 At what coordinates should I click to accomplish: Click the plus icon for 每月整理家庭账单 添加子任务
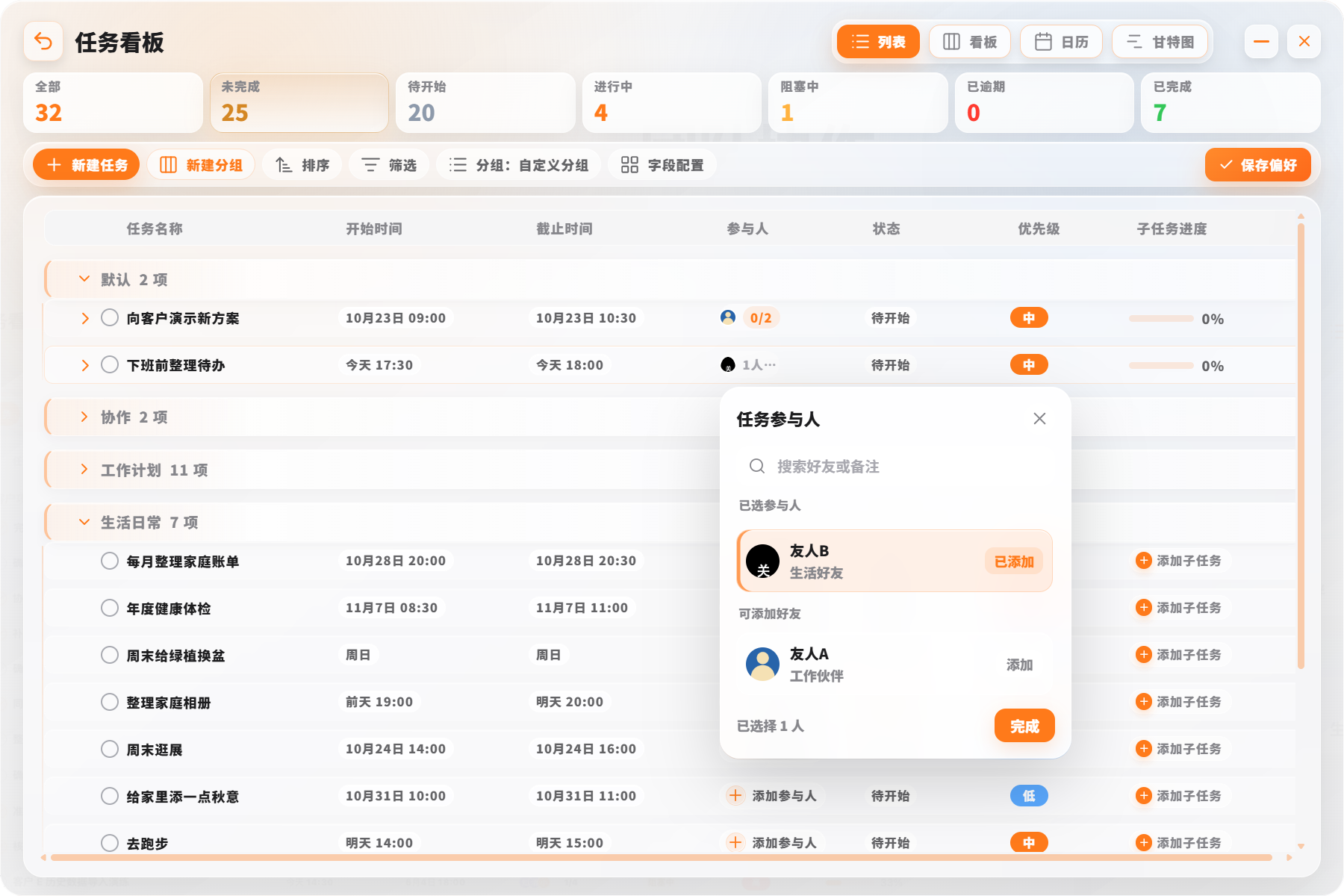pos(1143,561)
